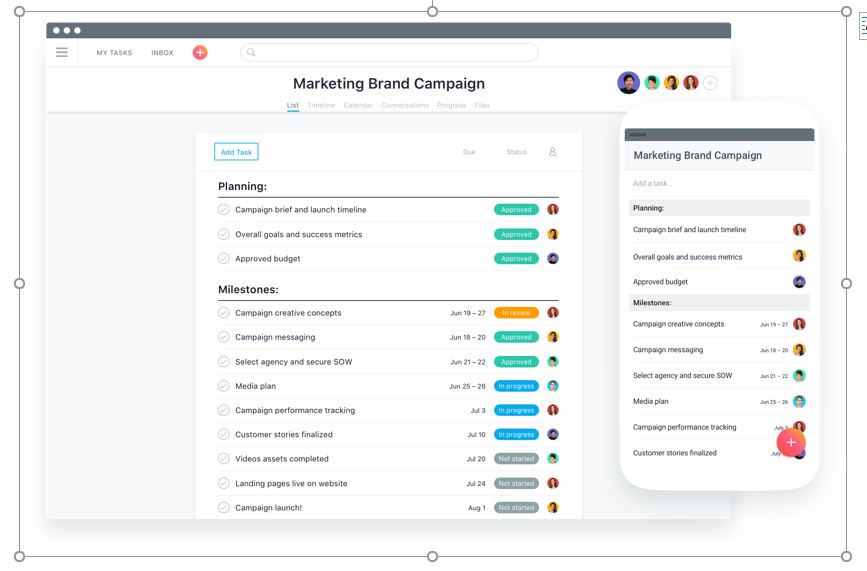This screenshot has width=867, height=571.
Task: Click assignee avatar for Campaign launch! task
Action: [x=553, y=507]
